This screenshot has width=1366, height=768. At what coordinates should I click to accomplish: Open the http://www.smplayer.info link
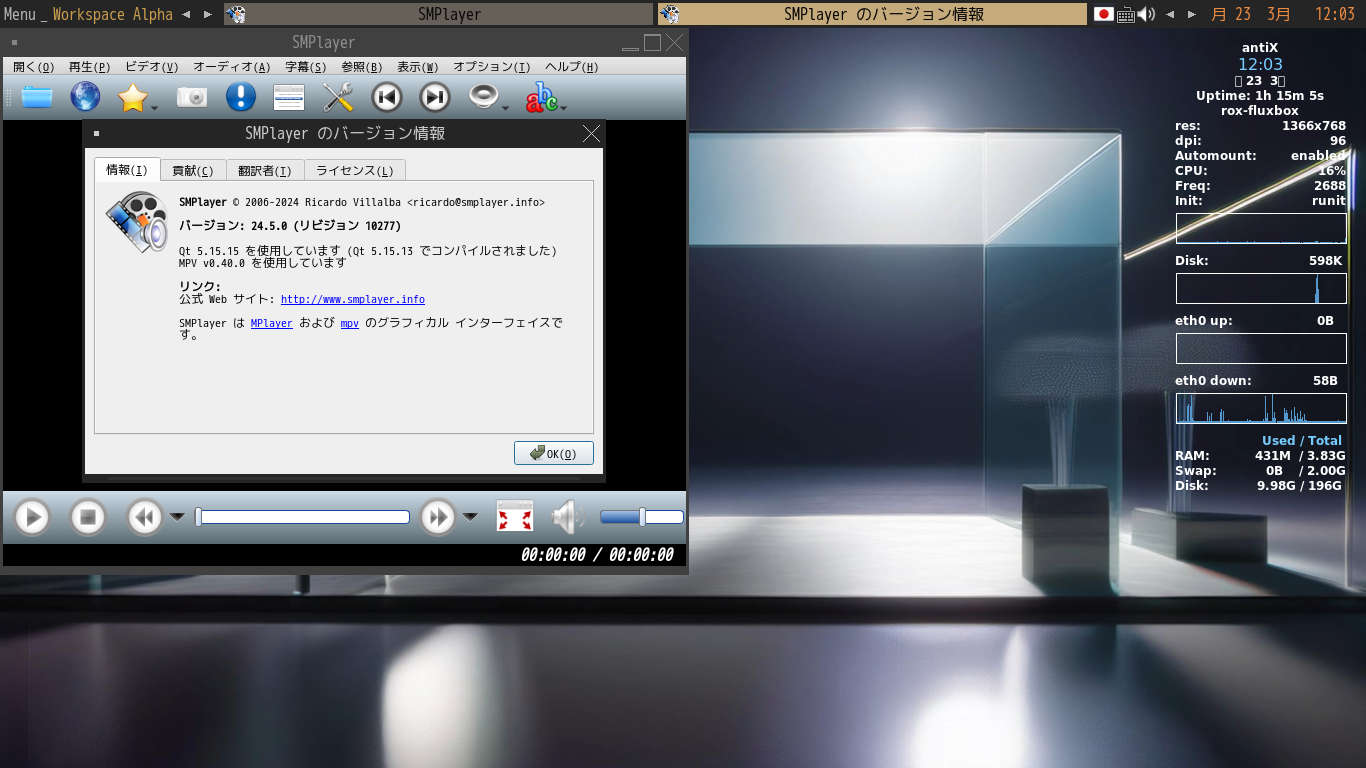point(352,299)
